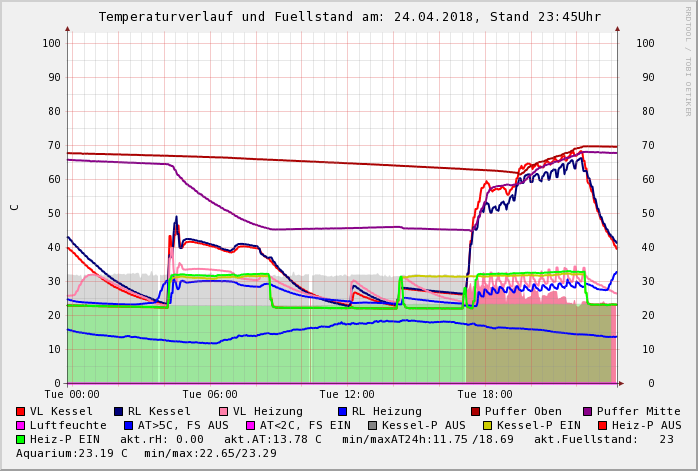Select the Tue 12:00 time axis label
The width and height of the screenshot is (698, 471).
[x=346, y=394]
